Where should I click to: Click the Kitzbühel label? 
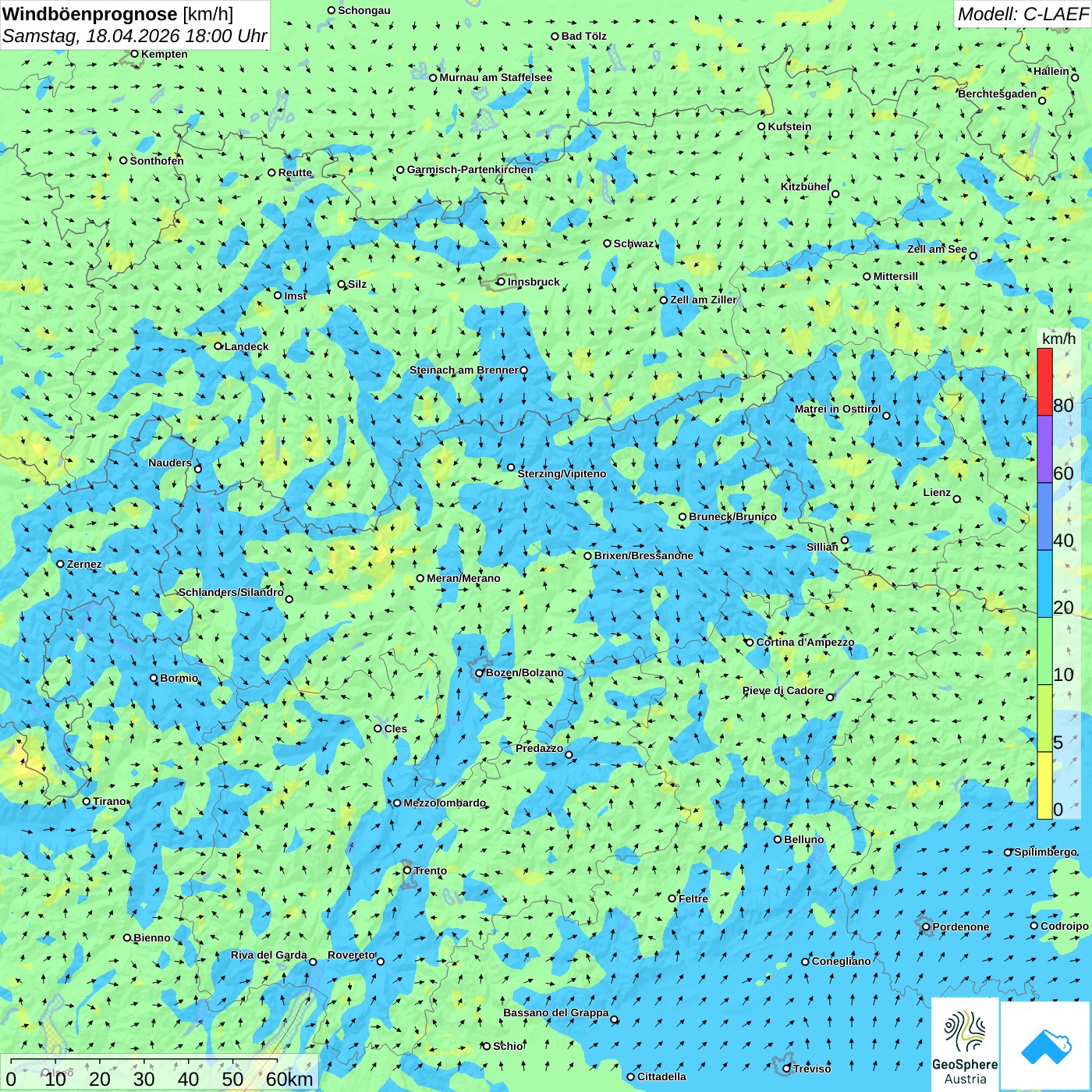[805, 186]
